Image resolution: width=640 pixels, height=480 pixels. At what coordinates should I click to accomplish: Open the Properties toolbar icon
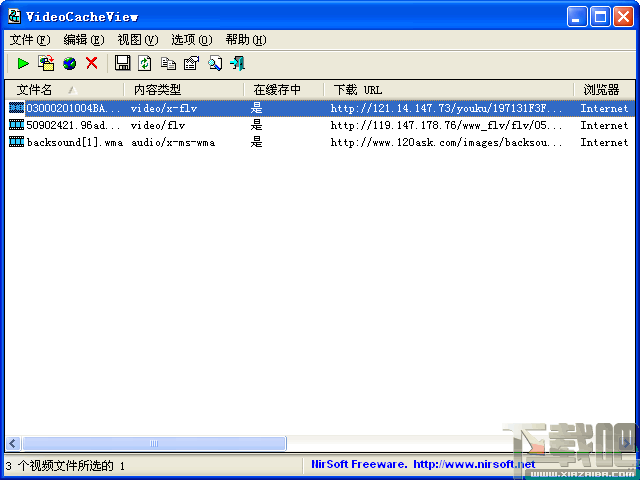(191, 63)
